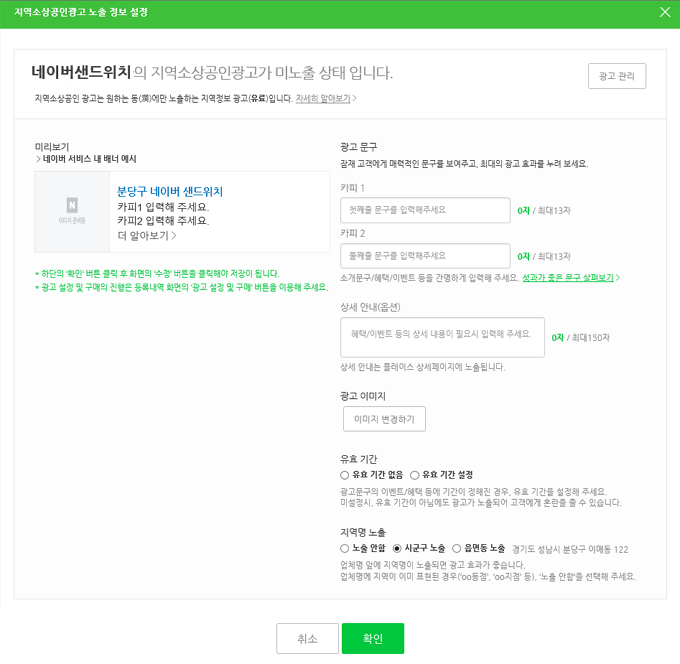Screen dimensions: 680x664
Task: Click chevron arrow after 자세히 알아보기
Action: click(354, 98)
